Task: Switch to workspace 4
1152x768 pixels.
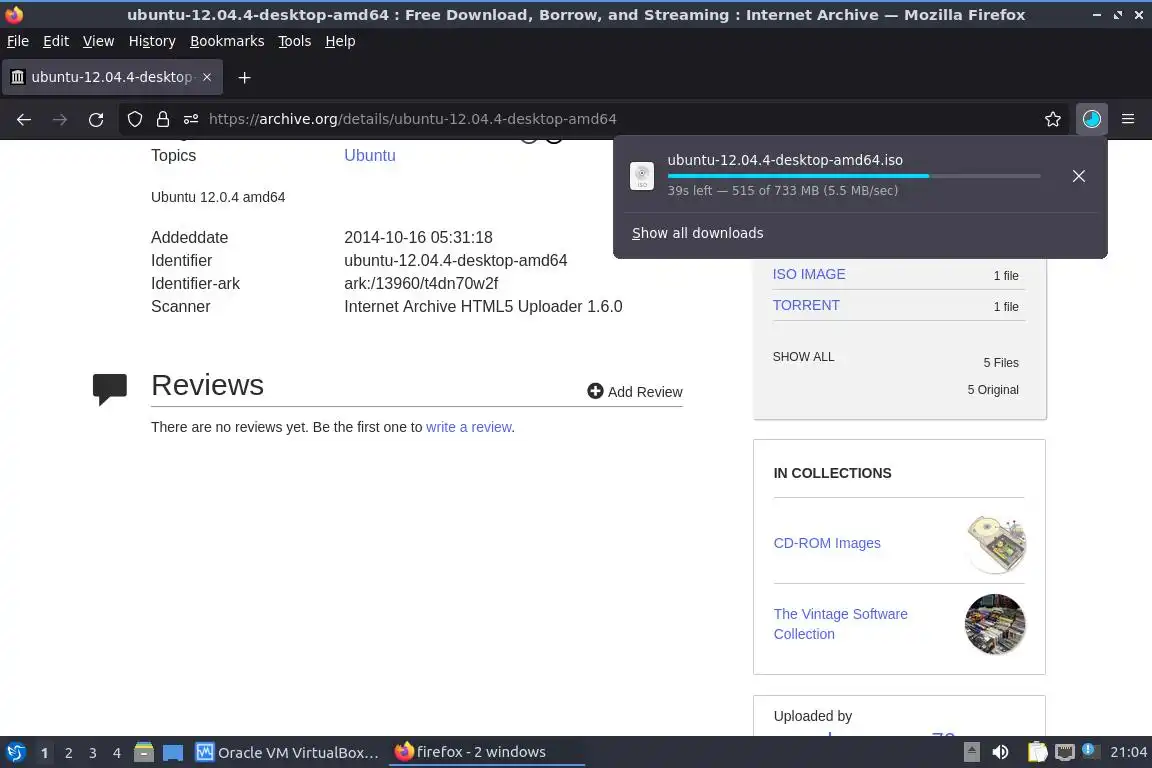Action: tap(117, 753)
